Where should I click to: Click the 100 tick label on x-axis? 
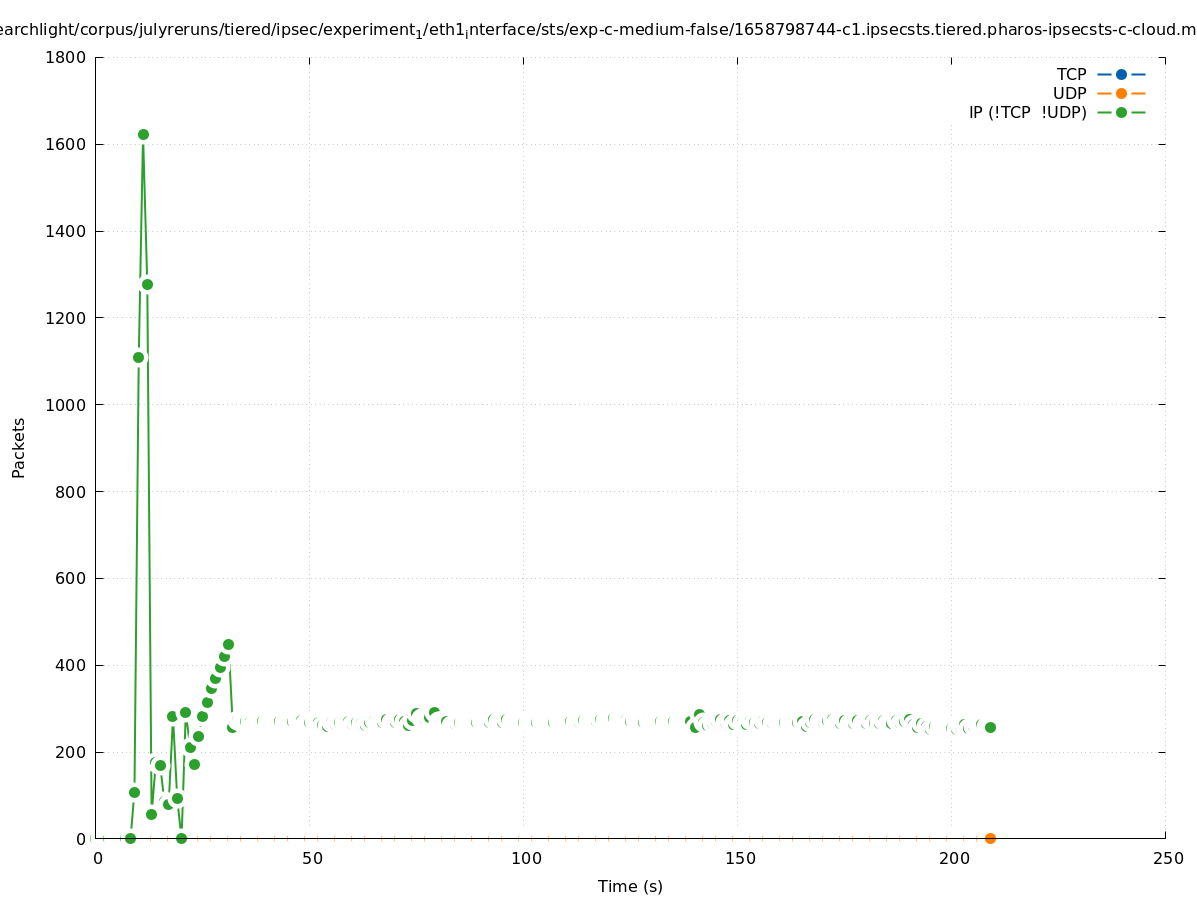[x=525, y=858]
